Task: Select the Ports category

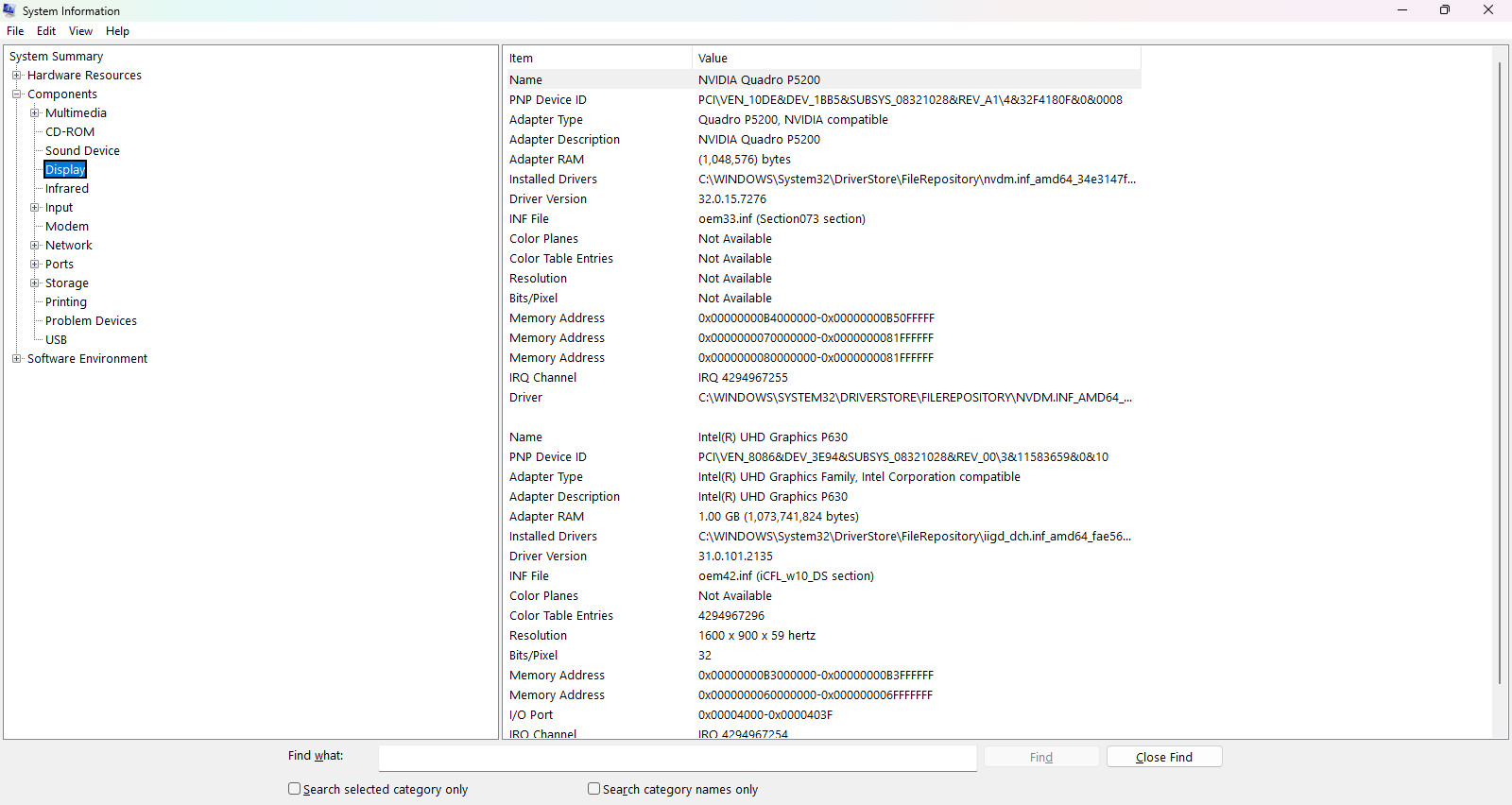Action: pyautogui.click(x=59, y=265)
